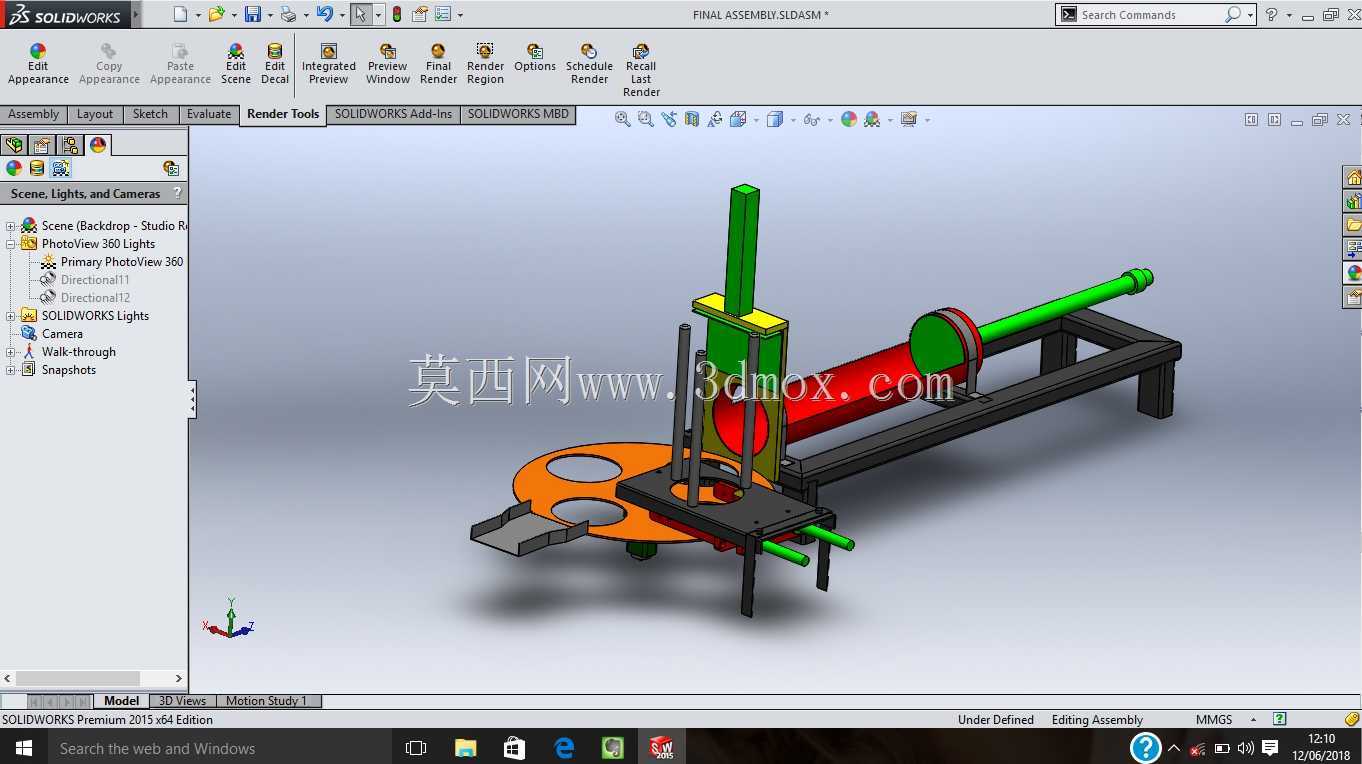Open the Edge browser from taskbar
1362x764 pixels.
point(564,748)
